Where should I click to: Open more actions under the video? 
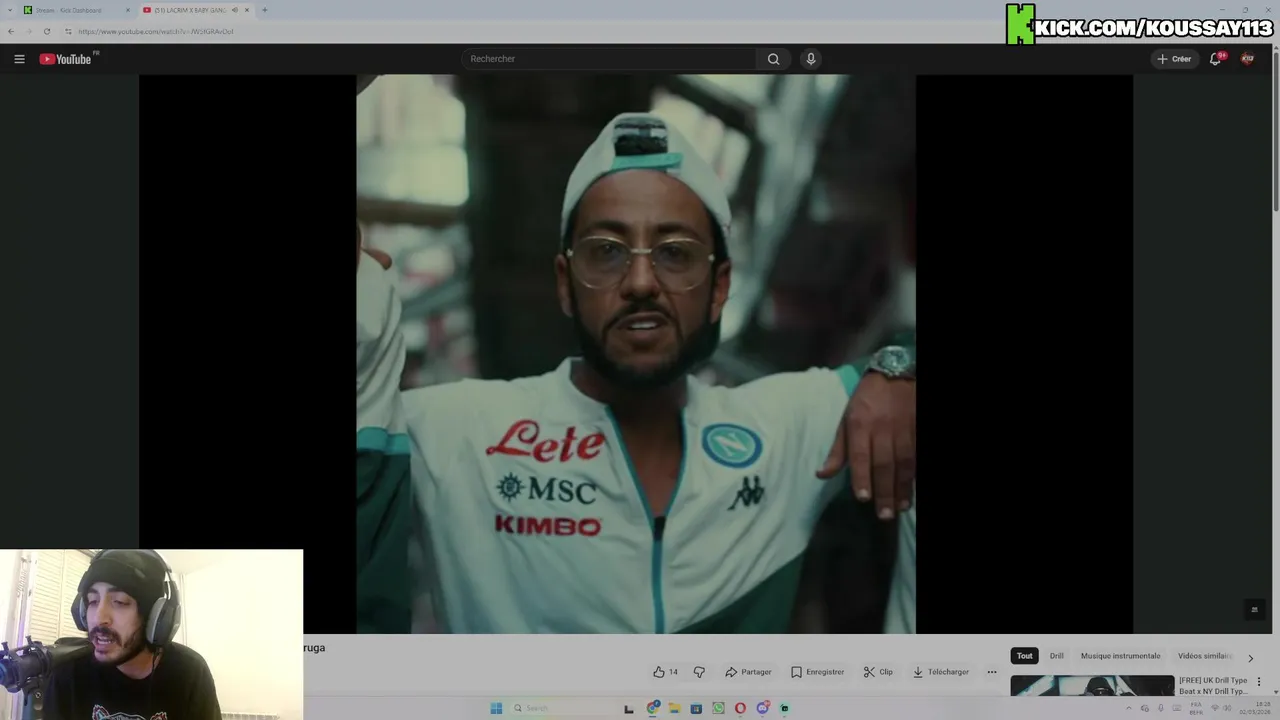pyautogui.click(x=992, y=672)
